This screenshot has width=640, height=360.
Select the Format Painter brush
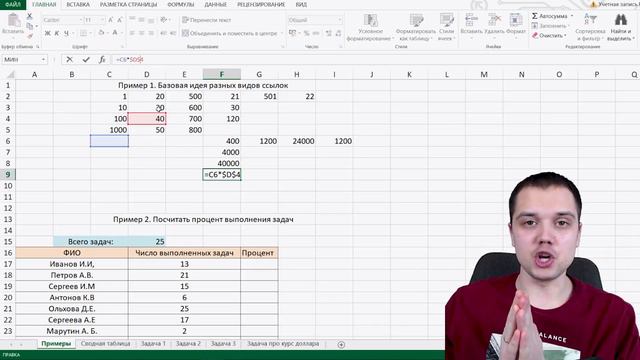[x=29, y=36]
